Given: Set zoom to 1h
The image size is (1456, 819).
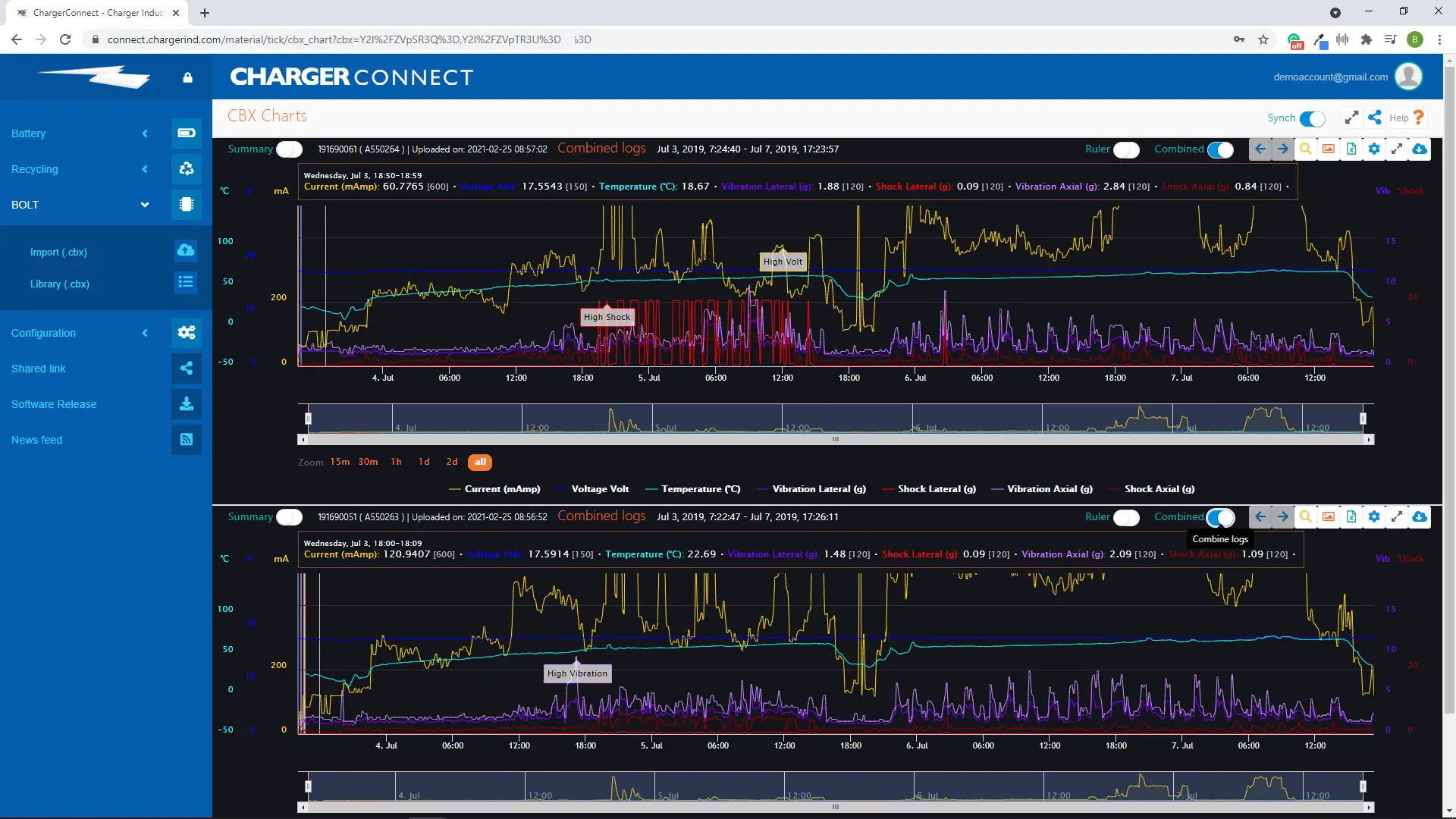Looking at the screenshot, I should click(x=396, y=462).
